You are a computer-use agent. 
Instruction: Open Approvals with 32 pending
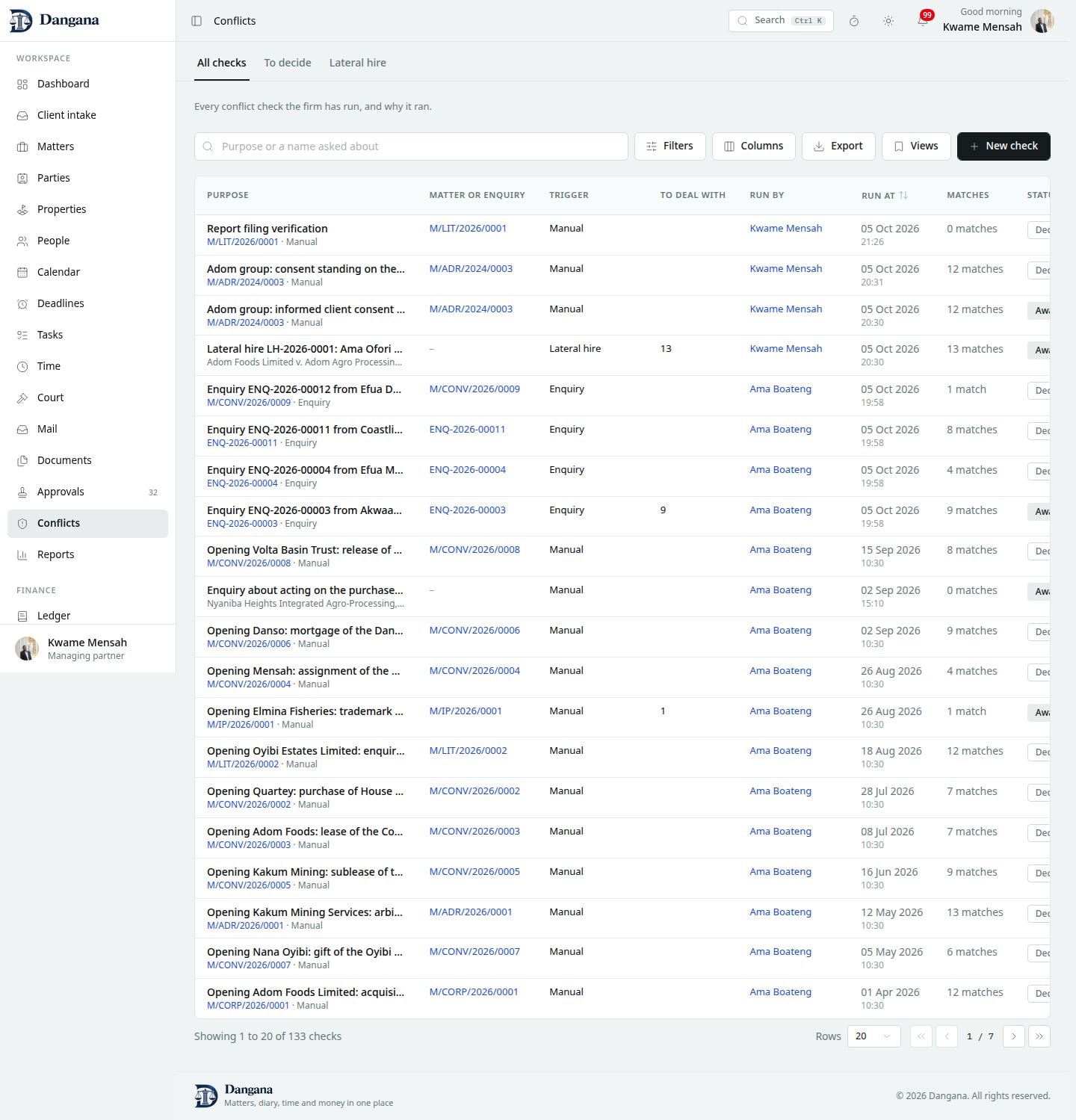[x=87, y=492]
